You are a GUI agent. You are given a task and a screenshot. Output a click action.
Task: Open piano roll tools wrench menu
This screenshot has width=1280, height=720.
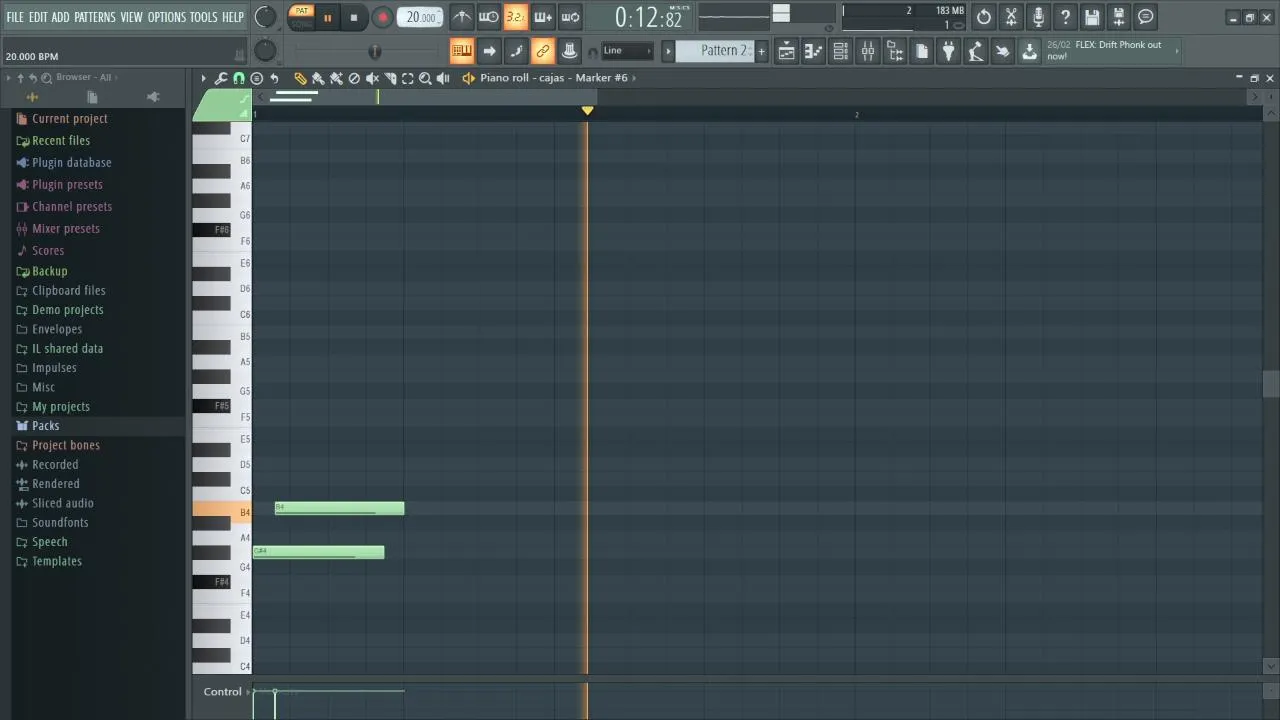(x=221, y=78)
